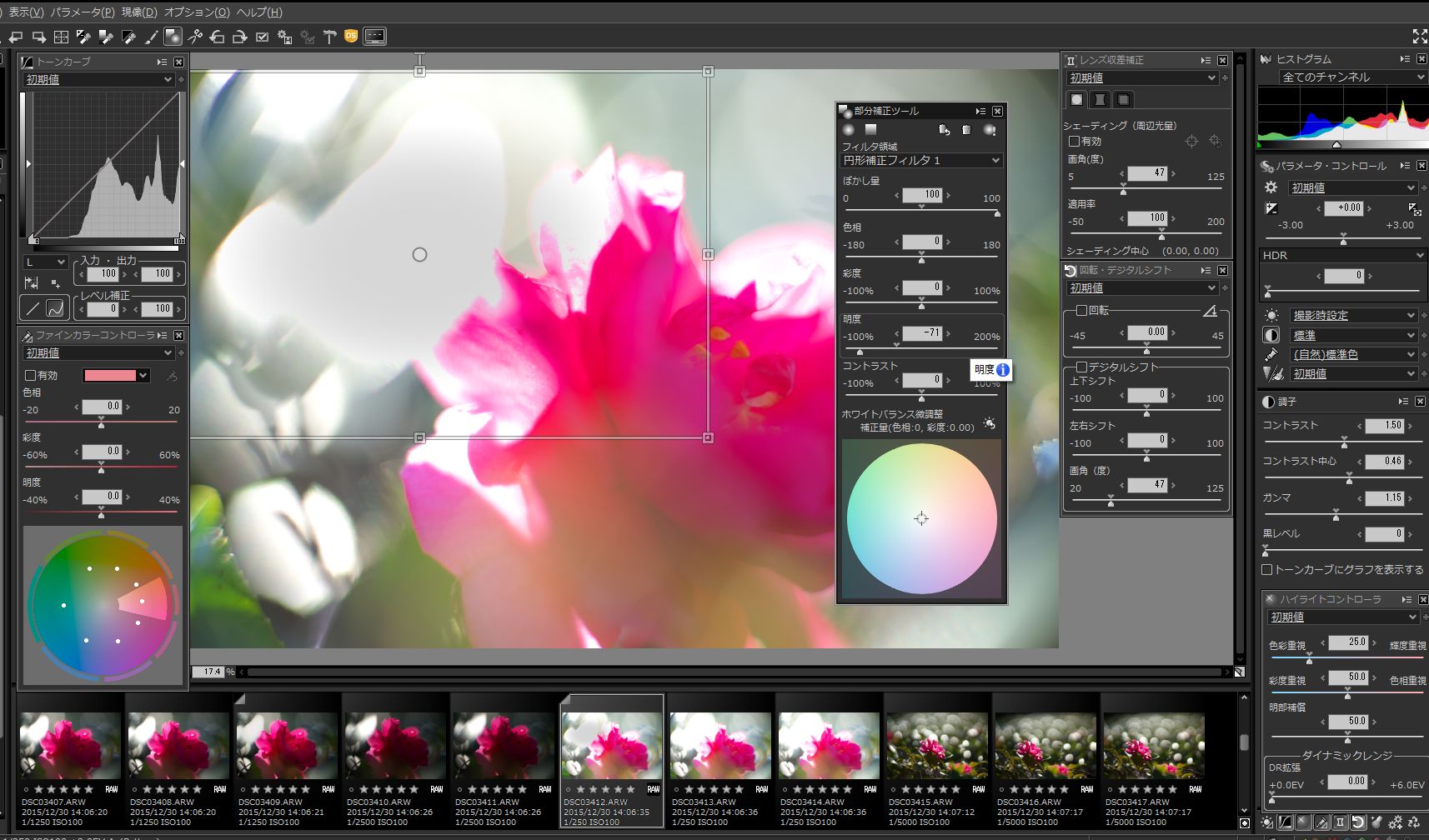Open 全てのチャンネル histogram dropdown
Viewport: 1429px width, 840px height.
tap(1352, 77)
